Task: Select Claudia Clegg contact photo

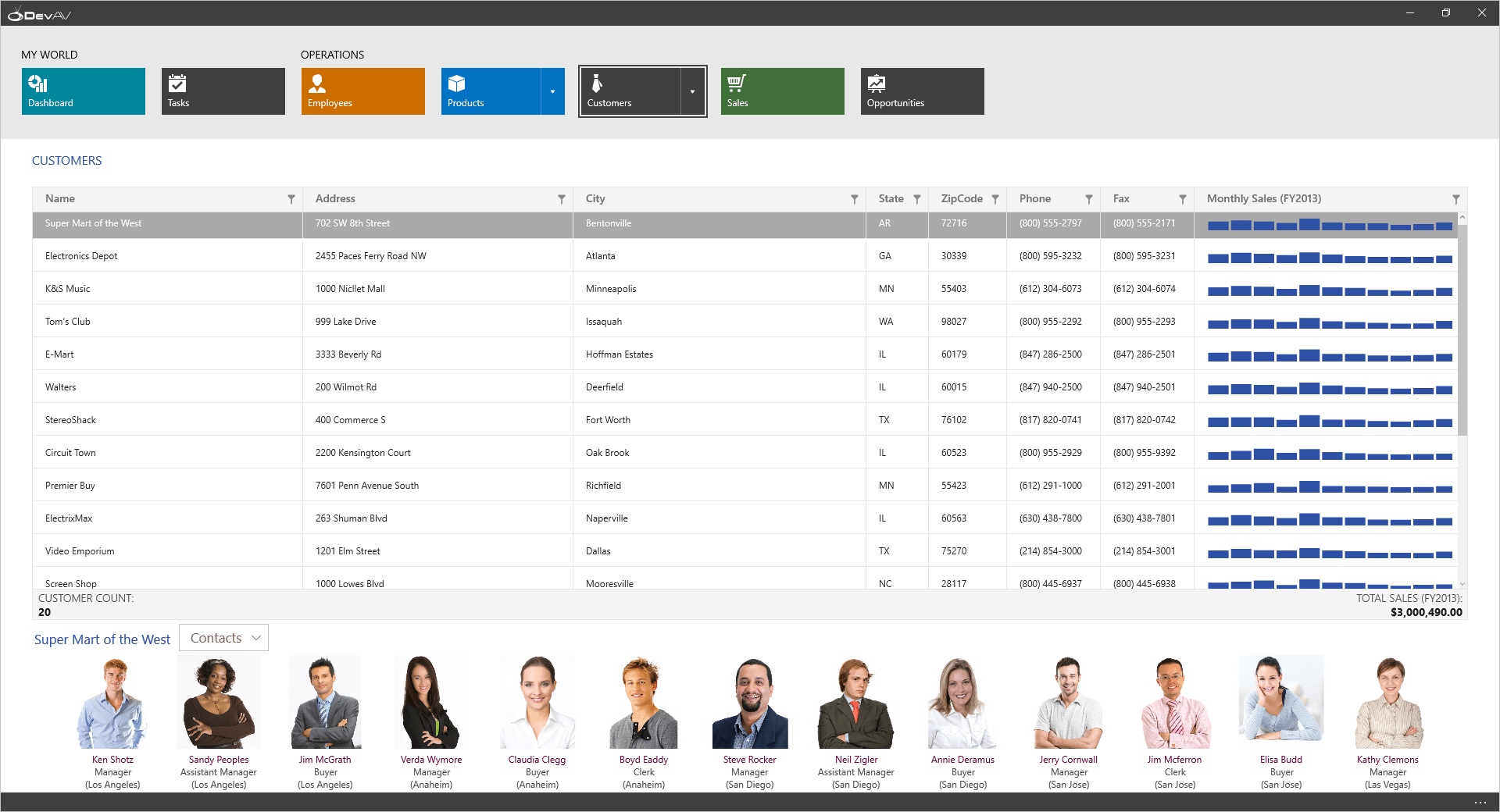Action: coord(537,703)
